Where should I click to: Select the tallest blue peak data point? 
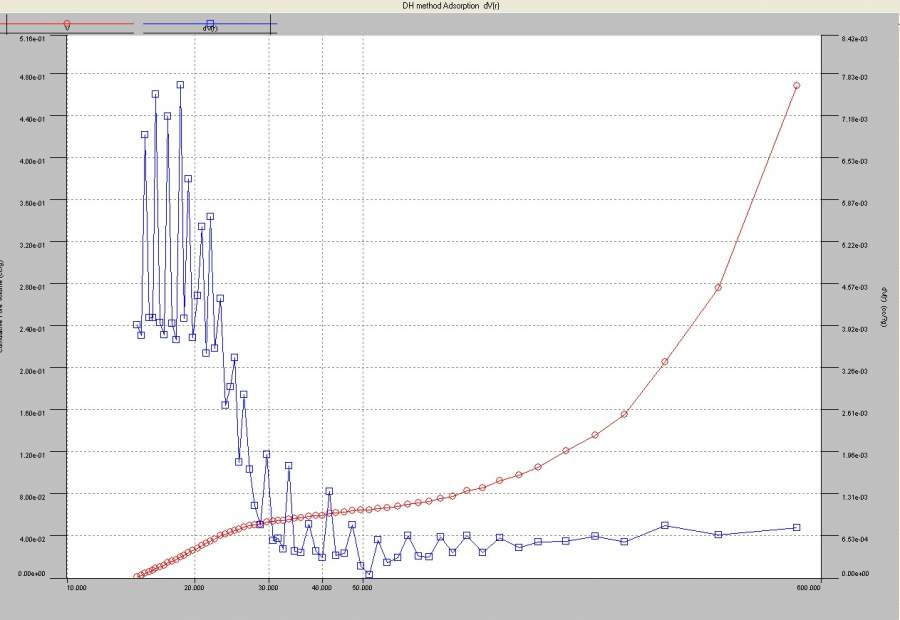(180, 84)
